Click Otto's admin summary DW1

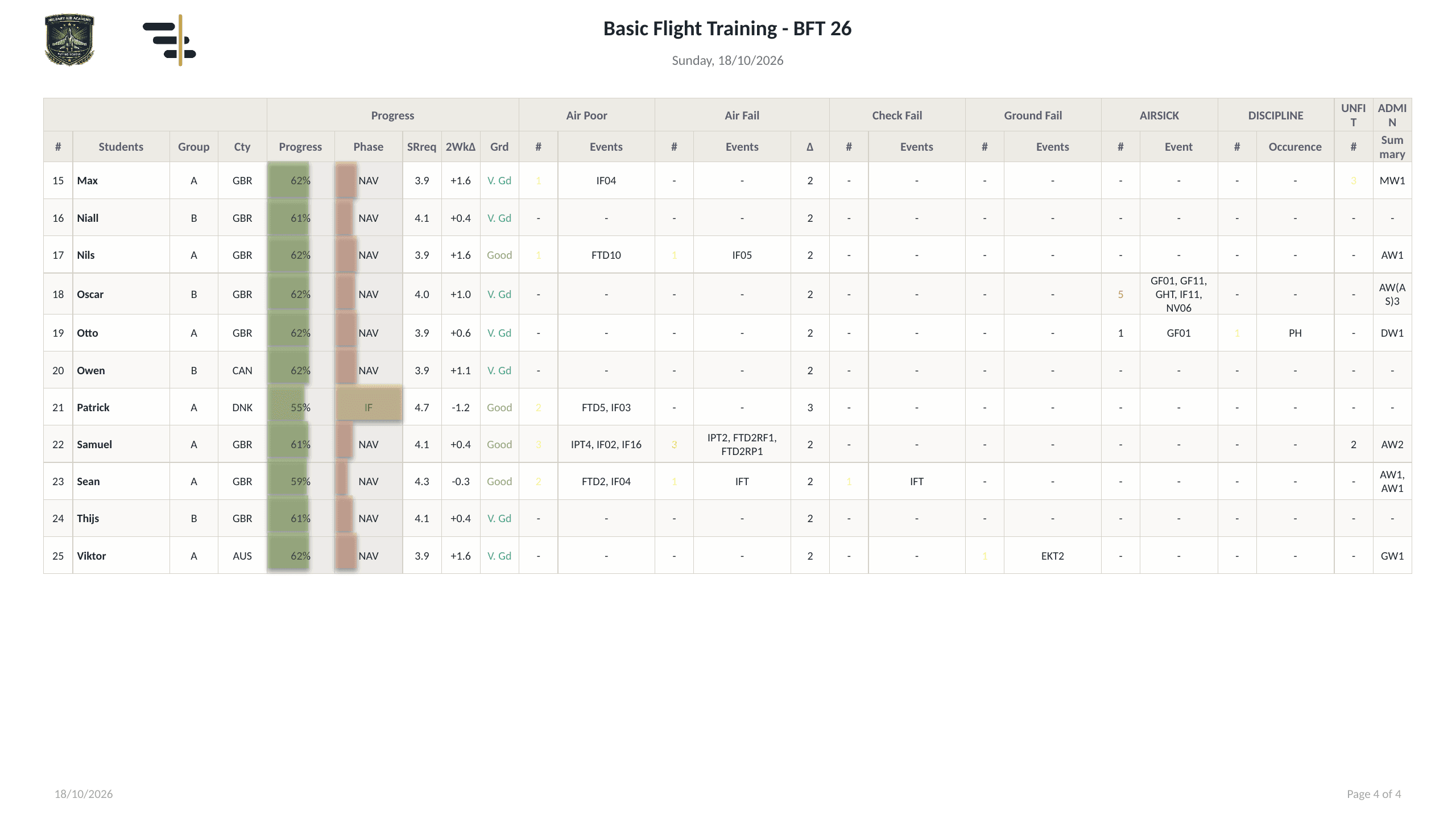pyautogui.click(x=1392, y=333)
